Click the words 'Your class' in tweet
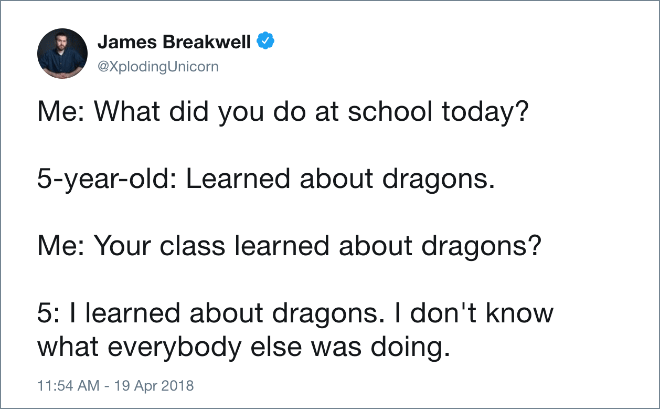Screen dimensions: 660x409 [159, 246]
